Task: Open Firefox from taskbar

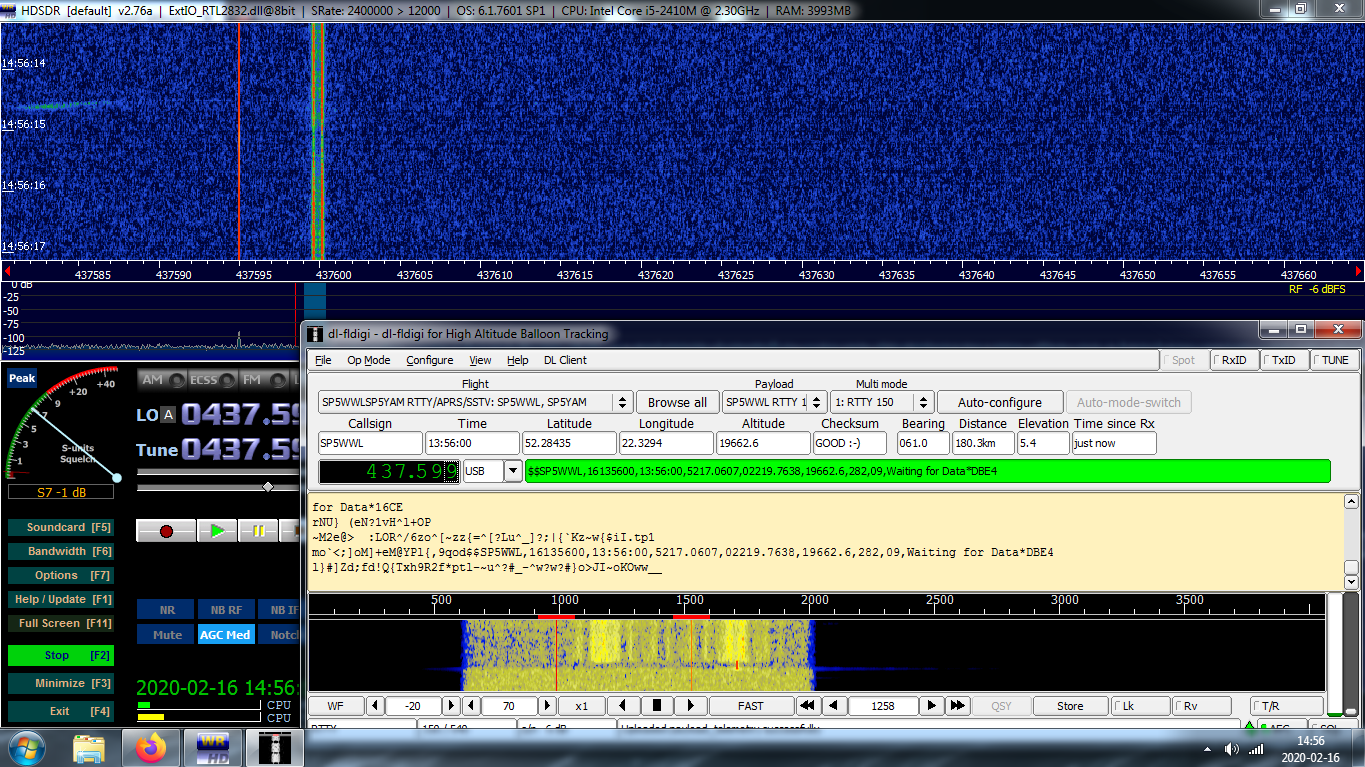Action: [152, 747]
